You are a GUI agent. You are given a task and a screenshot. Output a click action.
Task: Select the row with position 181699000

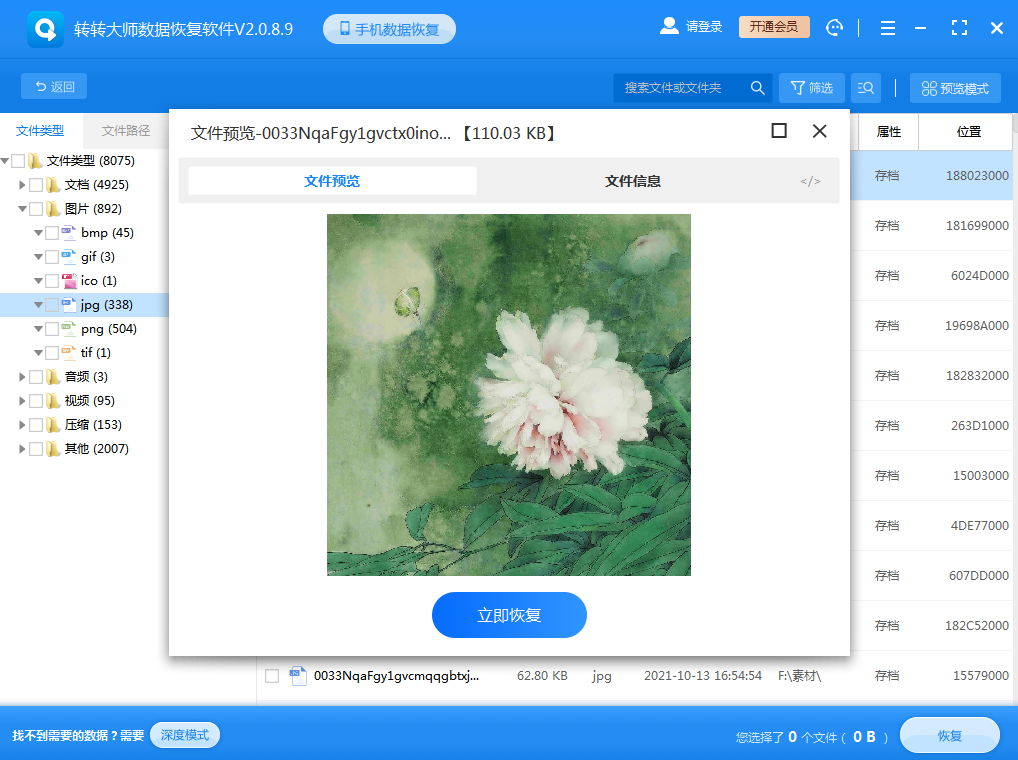click(x=934, y=225)
